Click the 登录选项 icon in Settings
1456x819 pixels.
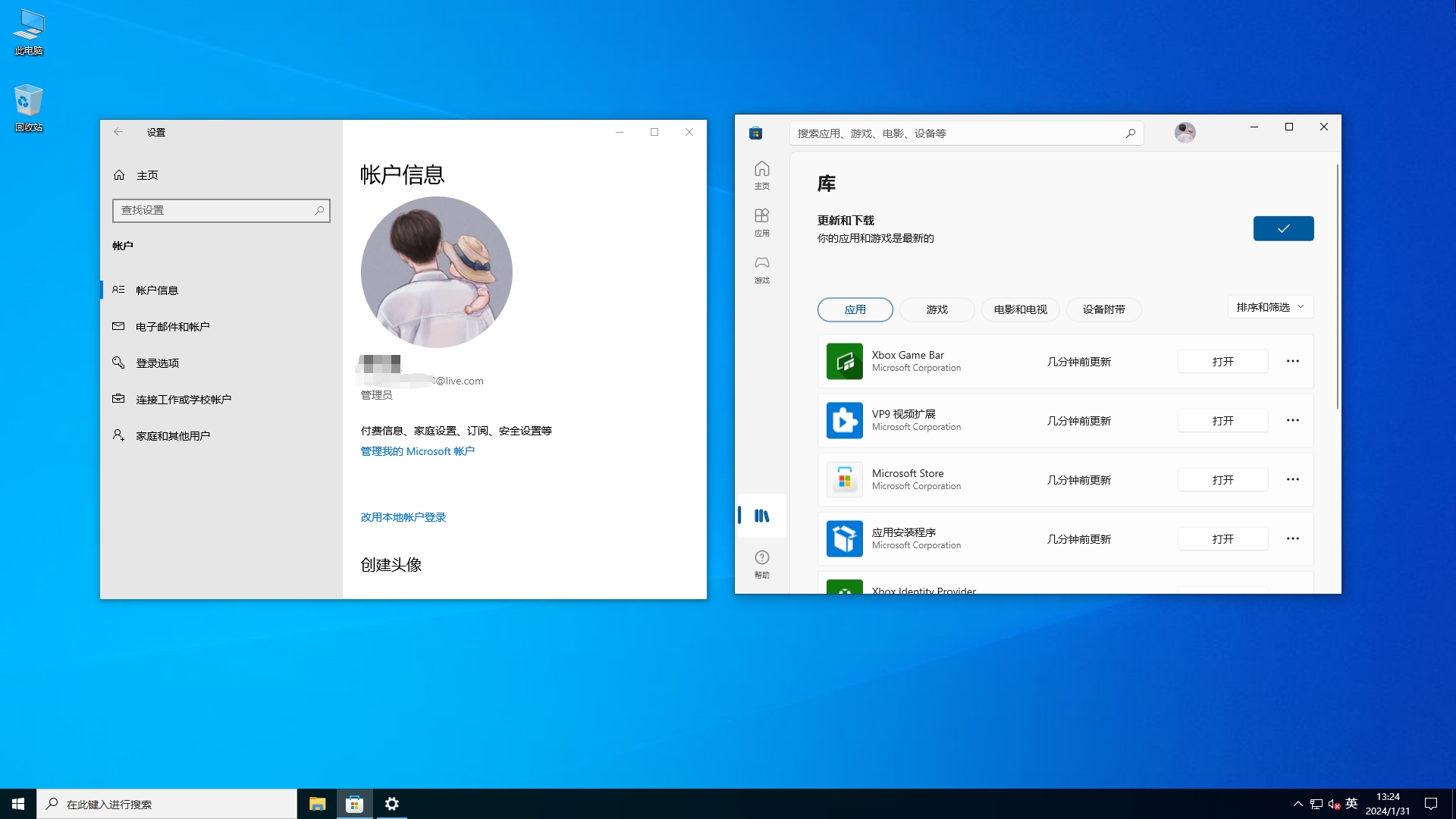coord(118,362)
